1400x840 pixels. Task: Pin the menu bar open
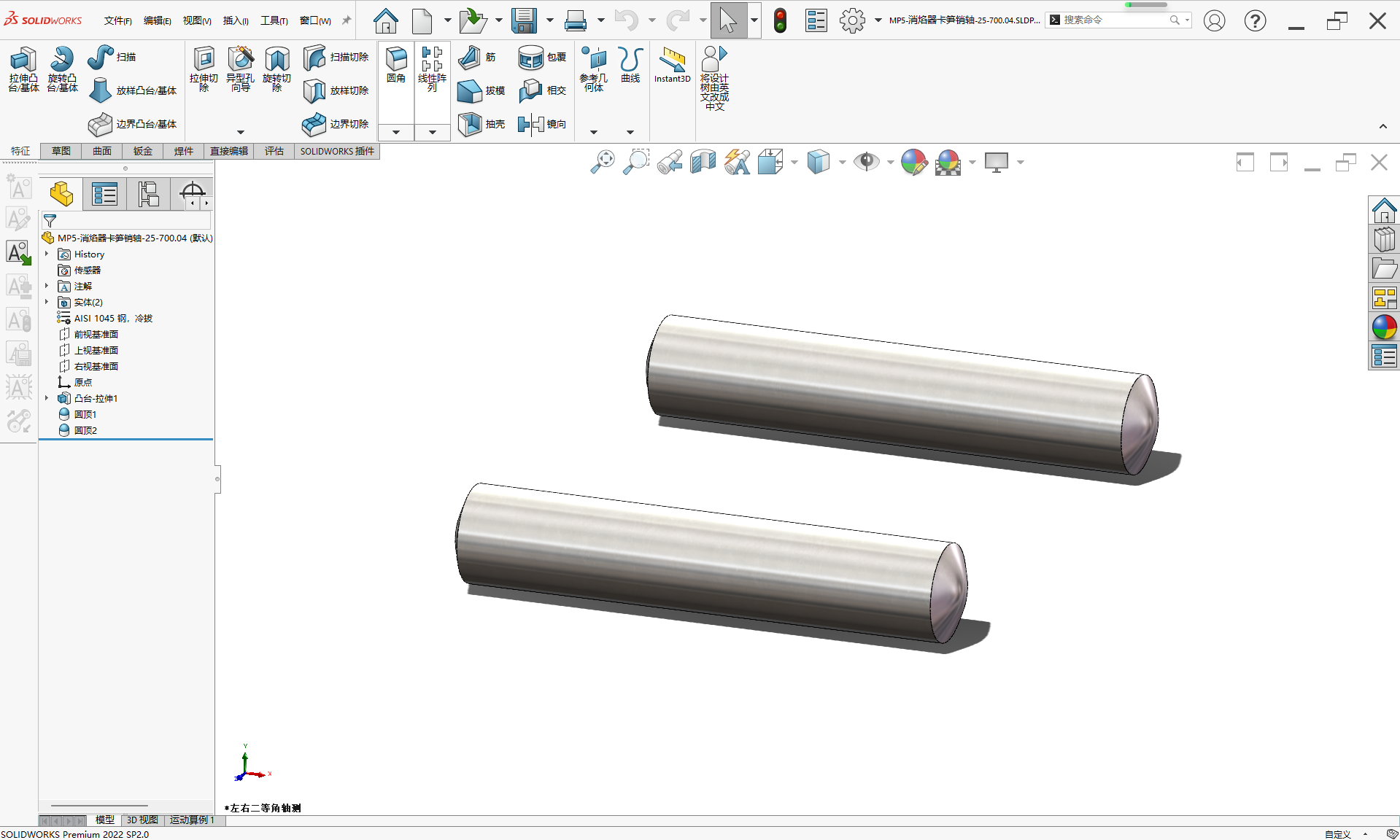point(347,20)
